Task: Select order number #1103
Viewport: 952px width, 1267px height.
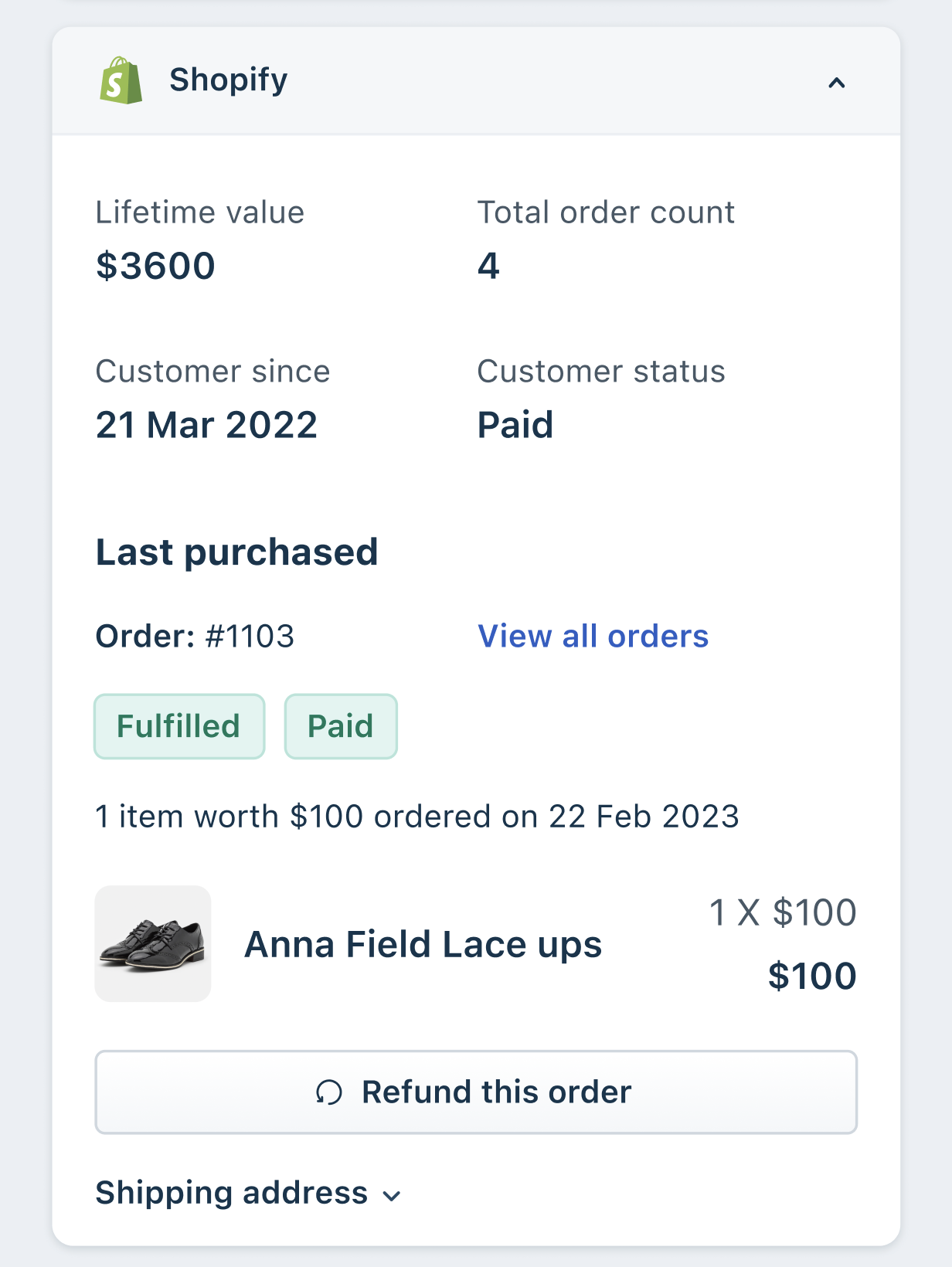Action: tap(250, 637)
